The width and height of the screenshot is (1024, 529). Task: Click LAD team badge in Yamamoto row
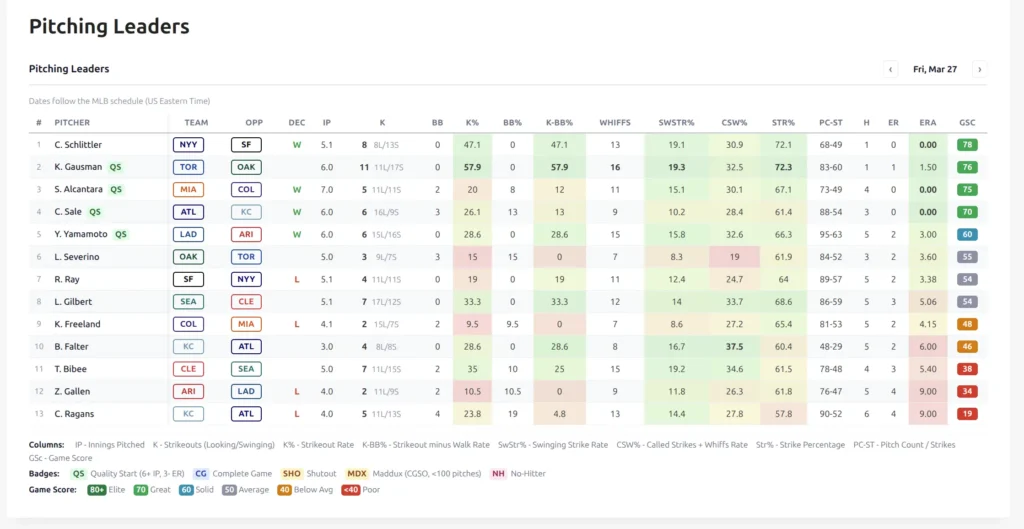[188, 234]
